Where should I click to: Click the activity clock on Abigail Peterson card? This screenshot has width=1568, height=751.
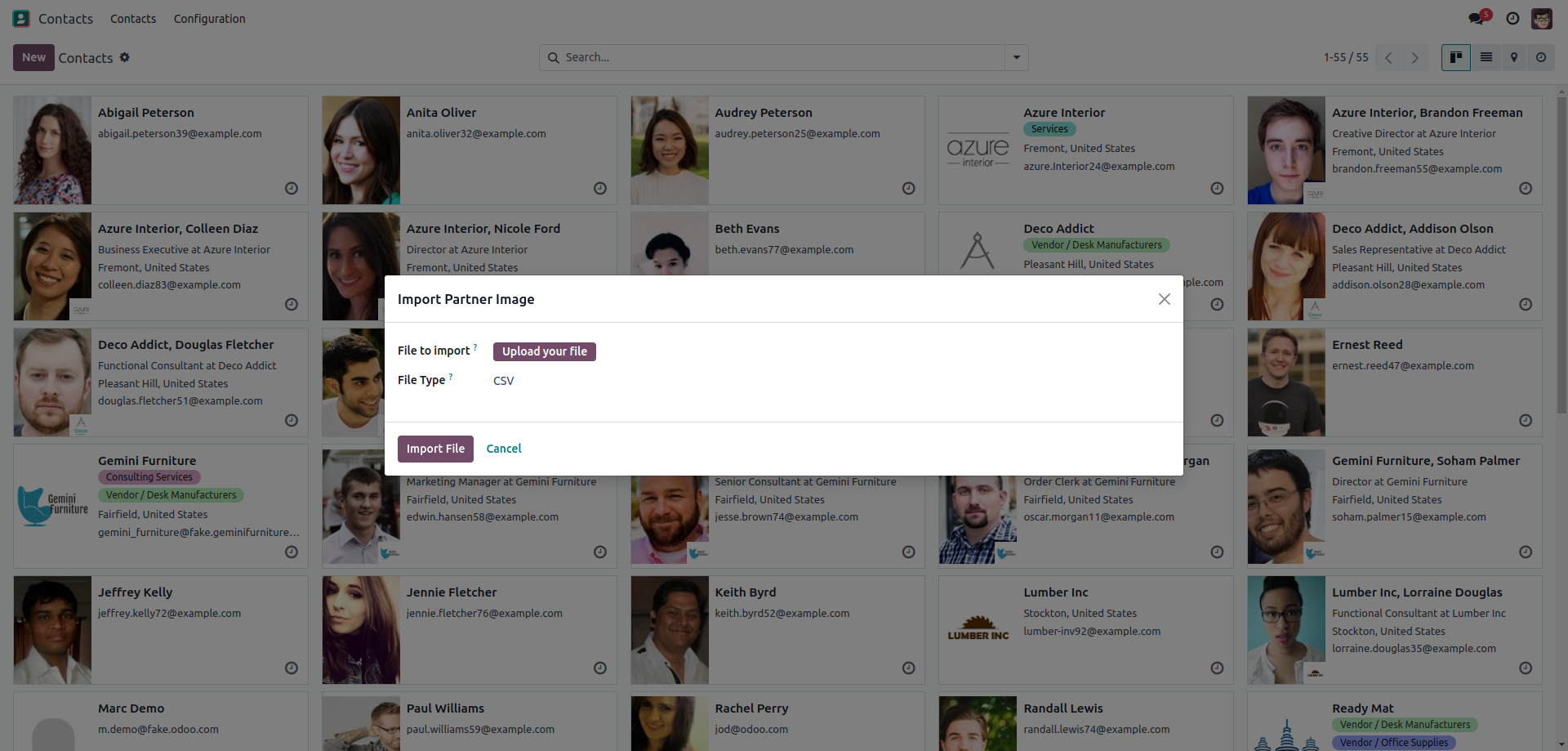click(x=292, y=188)
